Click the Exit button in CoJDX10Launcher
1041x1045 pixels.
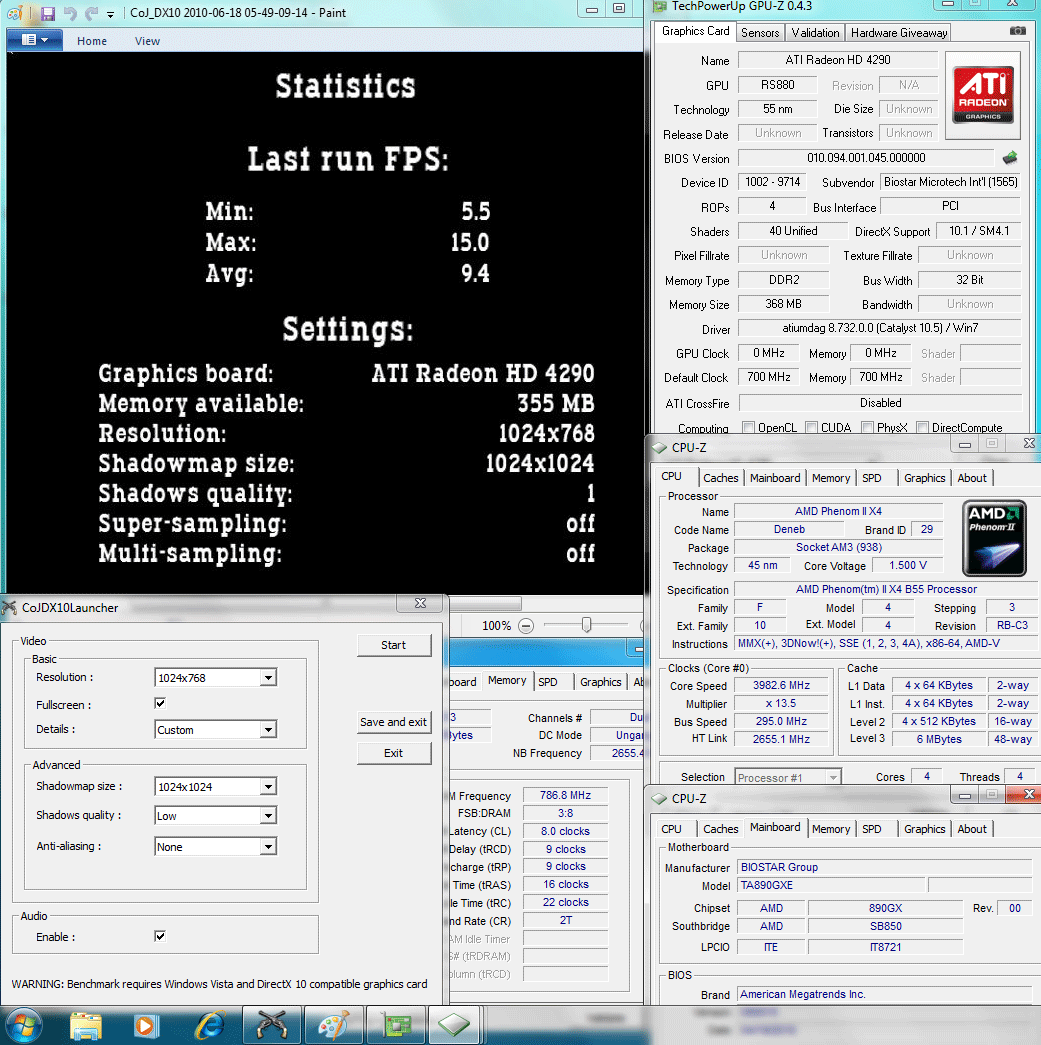coord(393,753)
